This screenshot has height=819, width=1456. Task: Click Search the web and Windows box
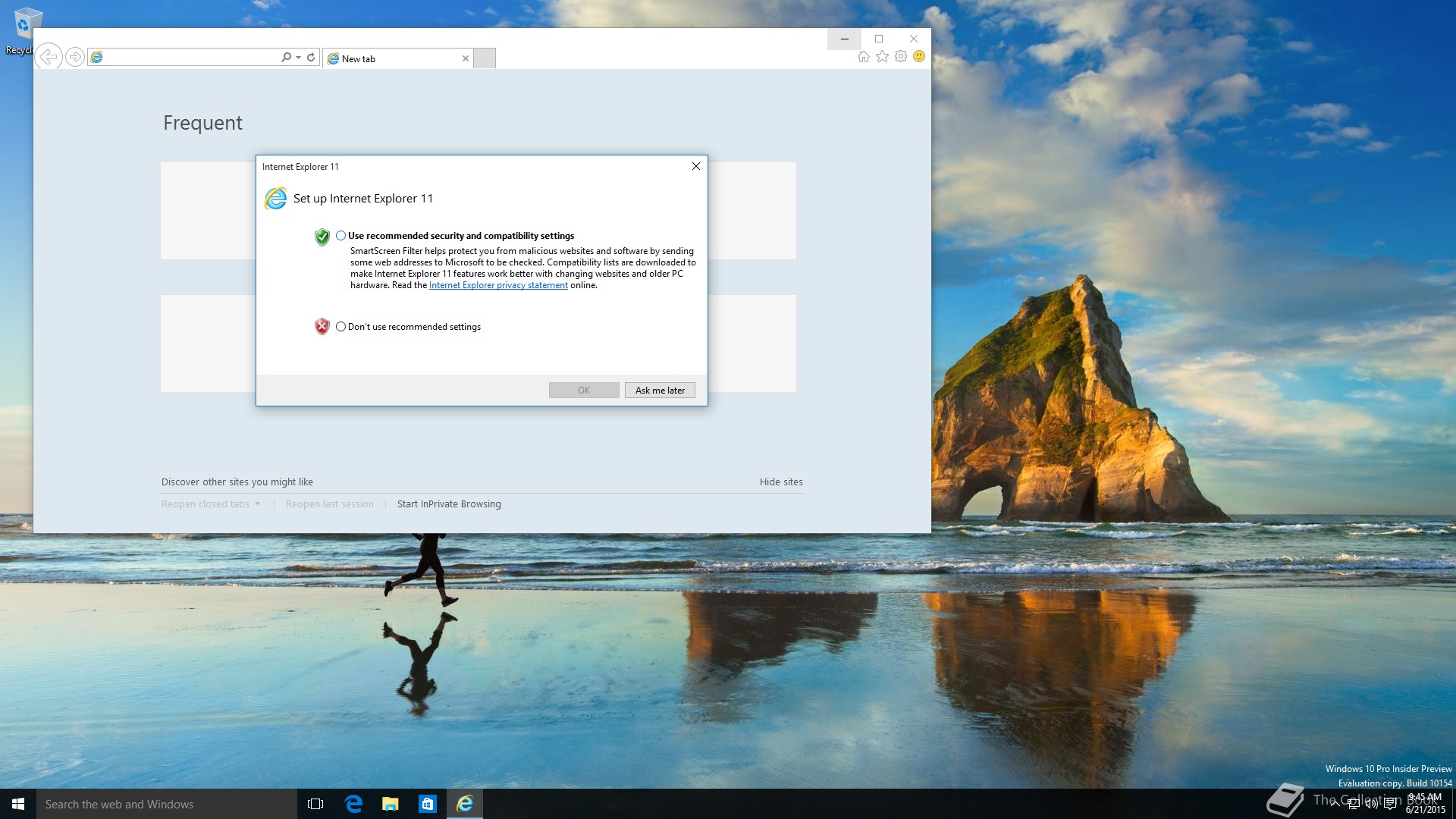(x=167, y=804)
